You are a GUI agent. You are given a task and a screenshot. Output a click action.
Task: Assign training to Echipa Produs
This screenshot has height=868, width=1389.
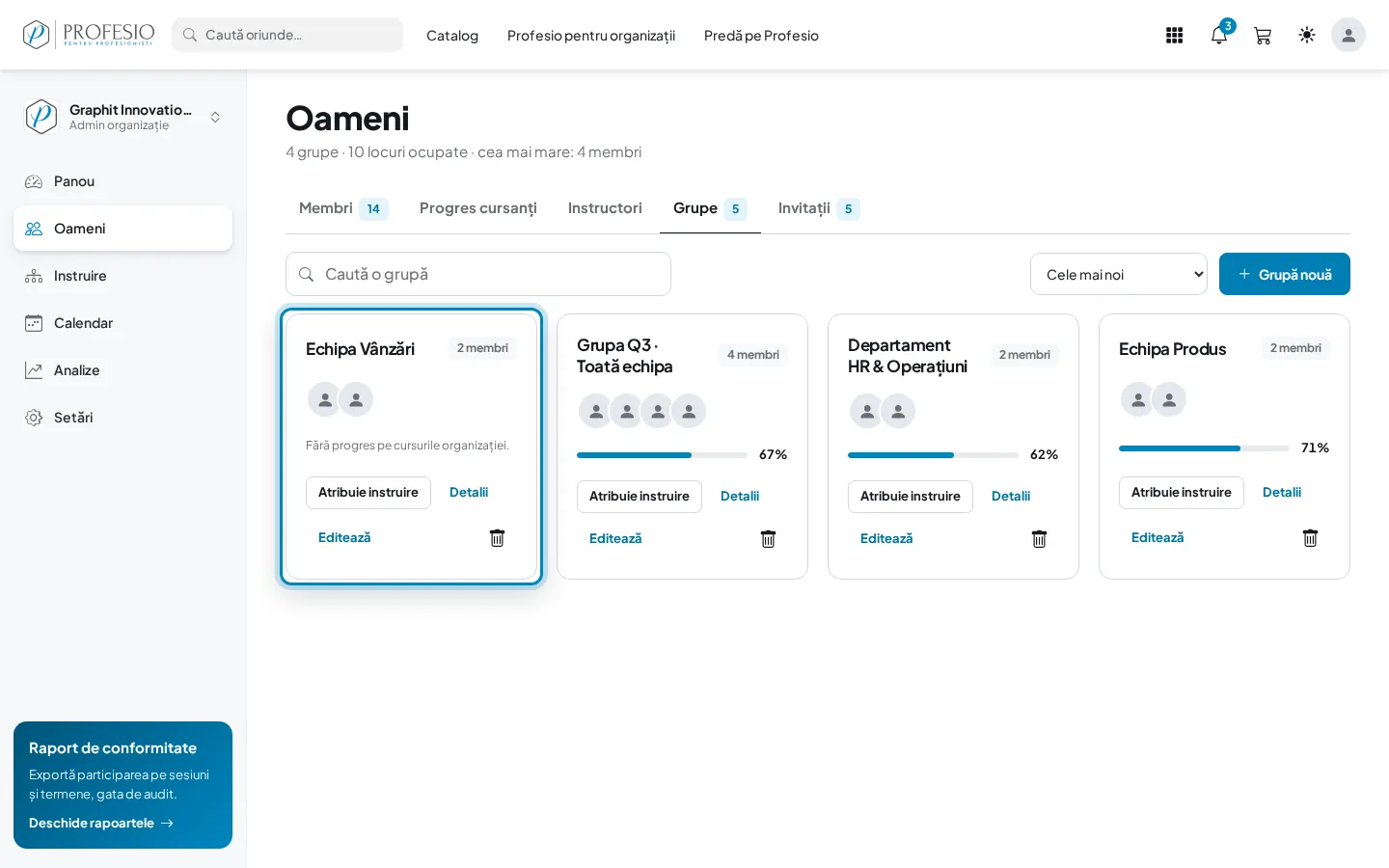[x=1182, y=493]
